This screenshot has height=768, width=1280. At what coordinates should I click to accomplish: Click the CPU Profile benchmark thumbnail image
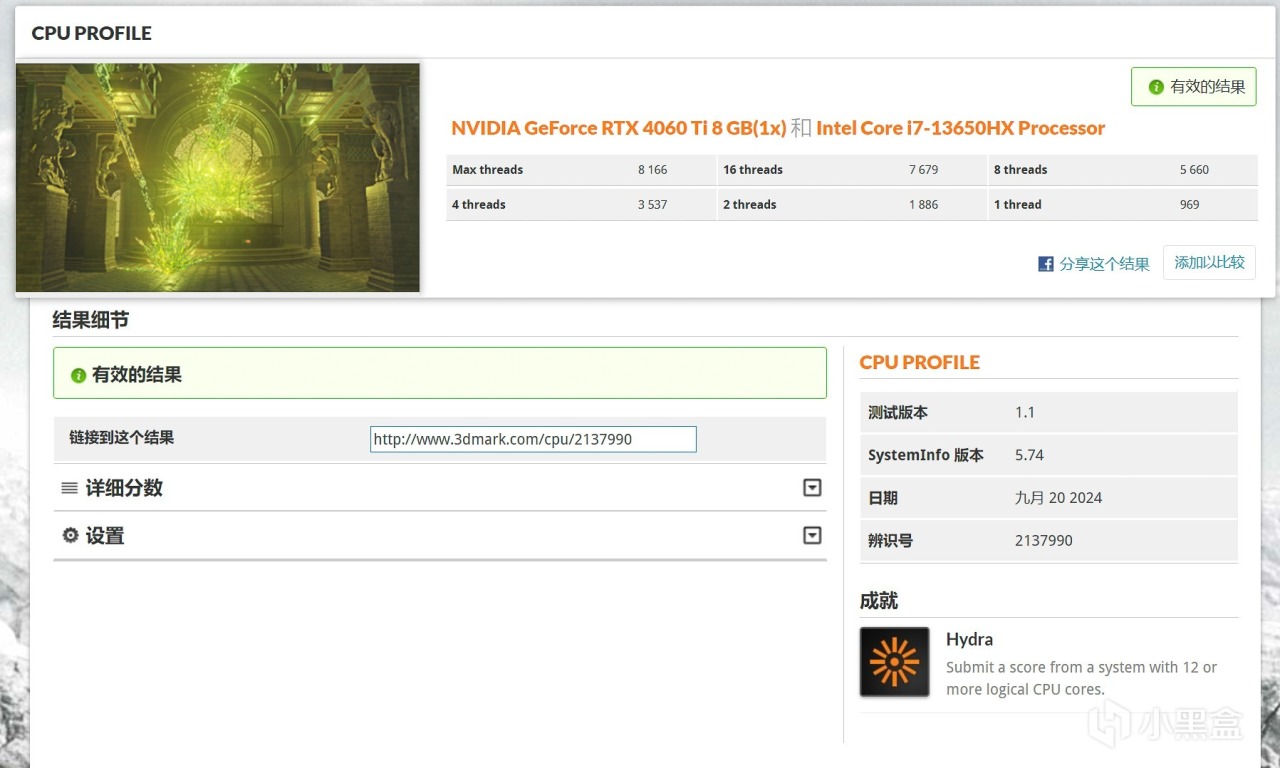click(218, 178)
